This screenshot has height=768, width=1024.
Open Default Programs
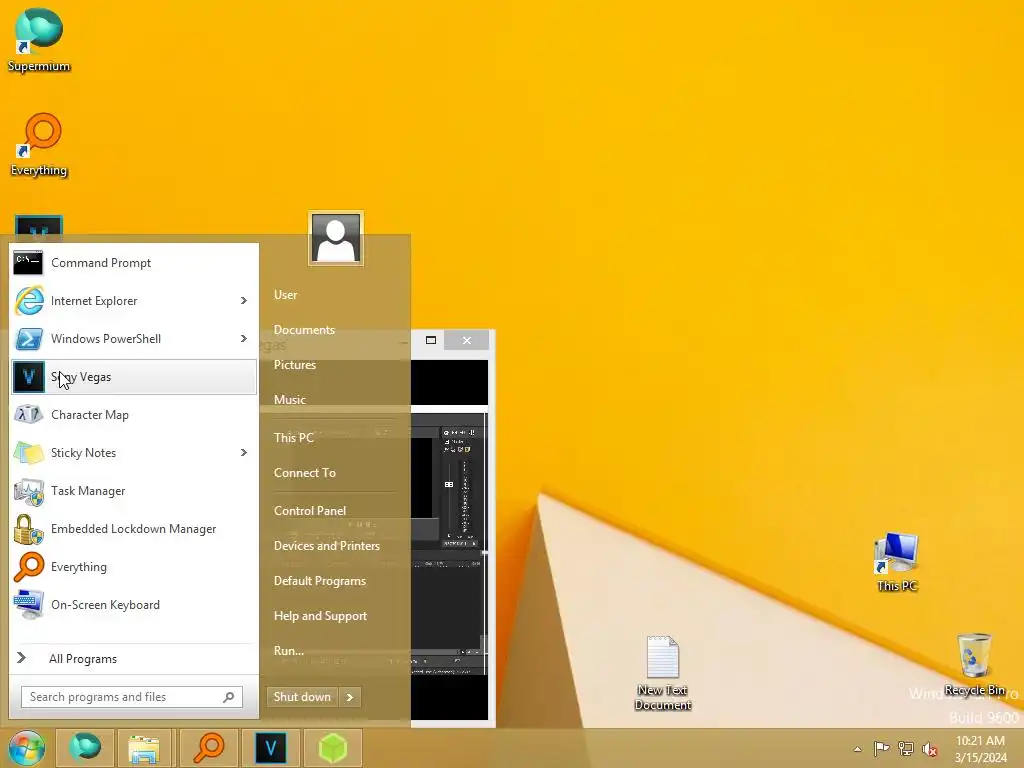click(319, 581)
